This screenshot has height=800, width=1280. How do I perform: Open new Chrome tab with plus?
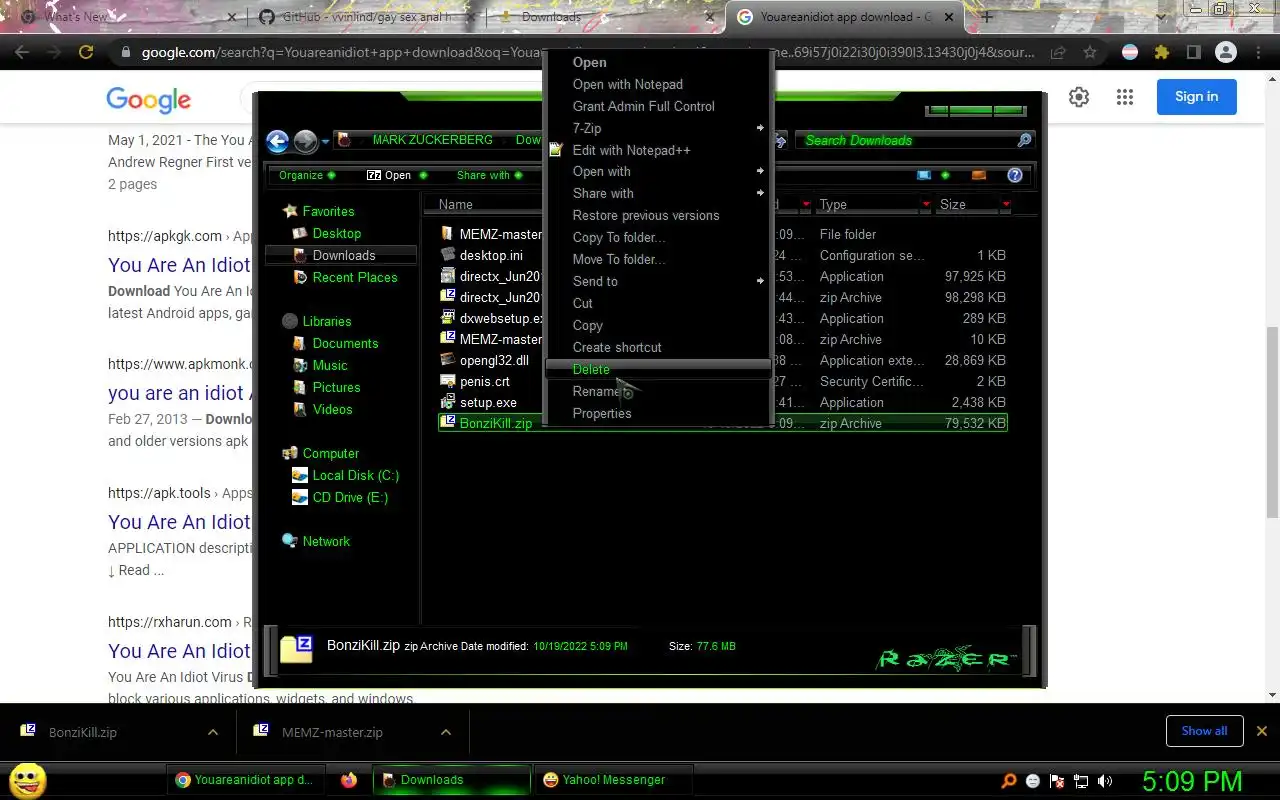click(x=987, y=17)
